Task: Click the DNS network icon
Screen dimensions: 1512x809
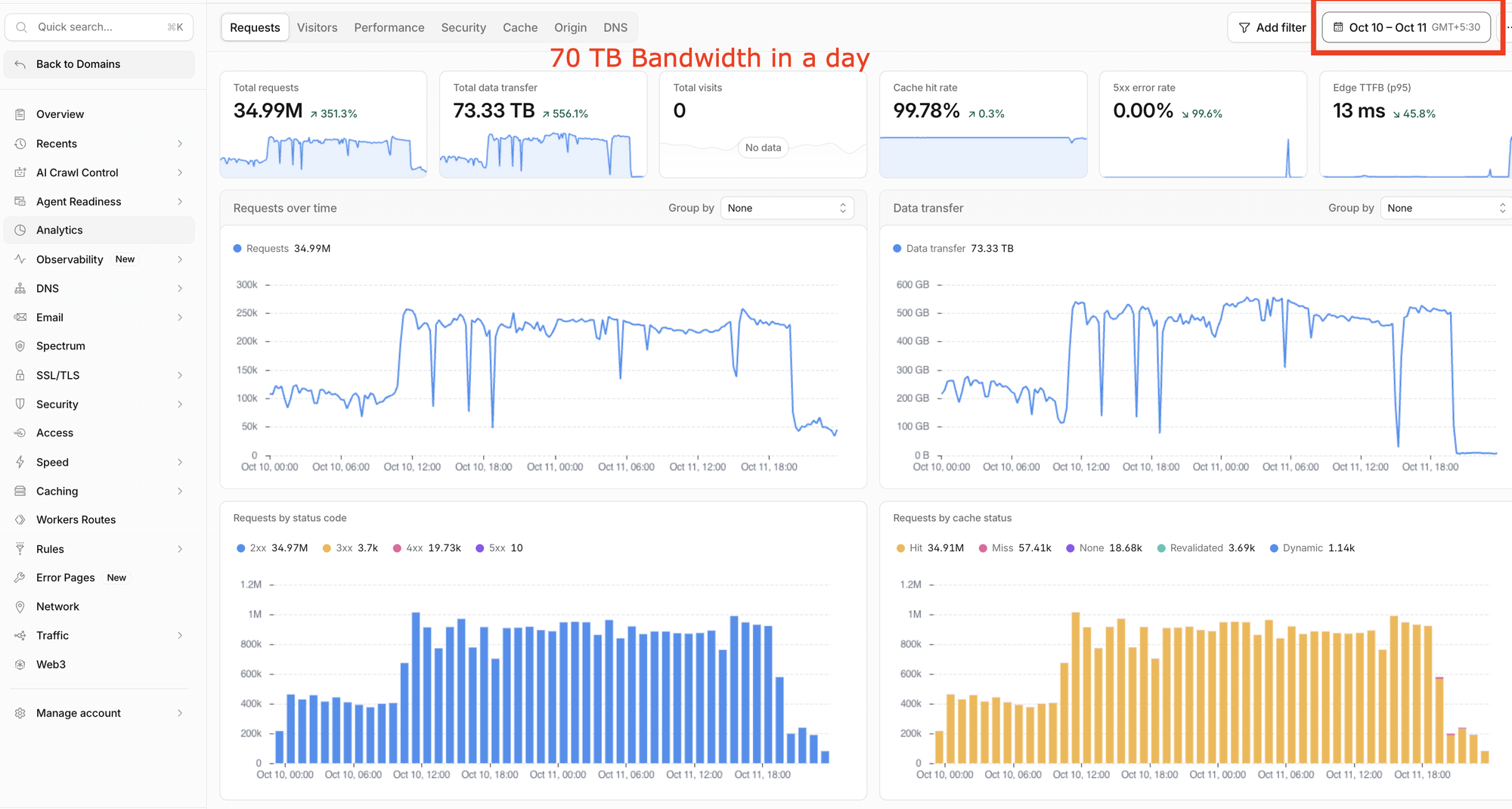Action: [x=20, y=288]
